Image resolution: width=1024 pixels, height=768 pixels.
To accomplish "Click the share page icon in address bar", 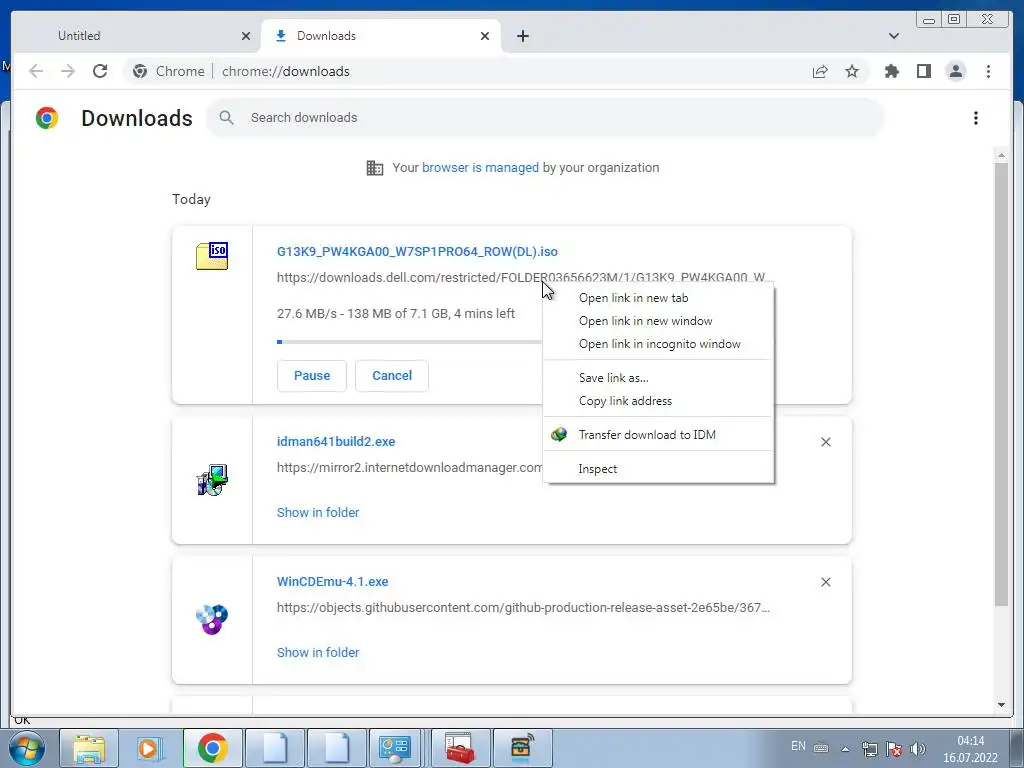I will tap(820, 71).
